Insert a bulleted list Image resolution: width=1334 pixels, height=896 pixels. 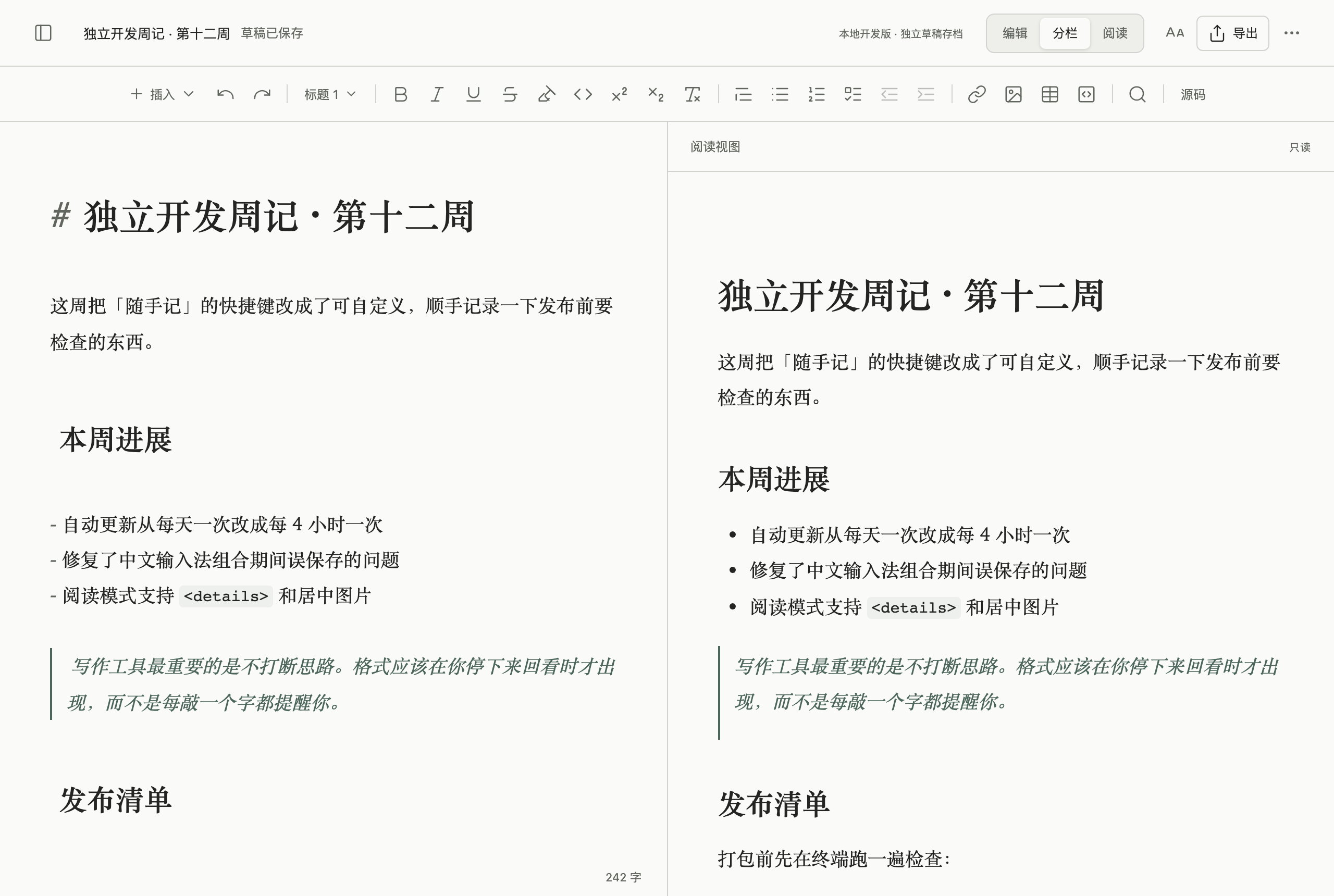[780, 94]
